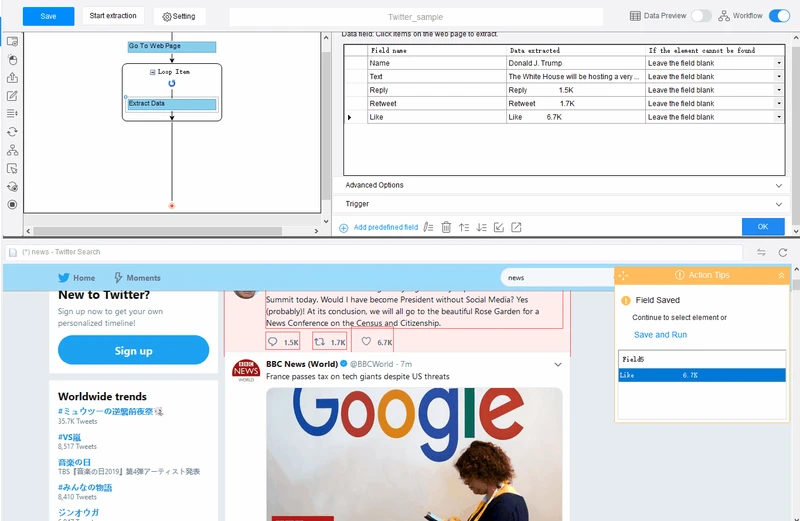The height and width of the screenshot is (521, 800).
Task: Open the Like row 'element not found' dropdown
Action: point(779,117)
